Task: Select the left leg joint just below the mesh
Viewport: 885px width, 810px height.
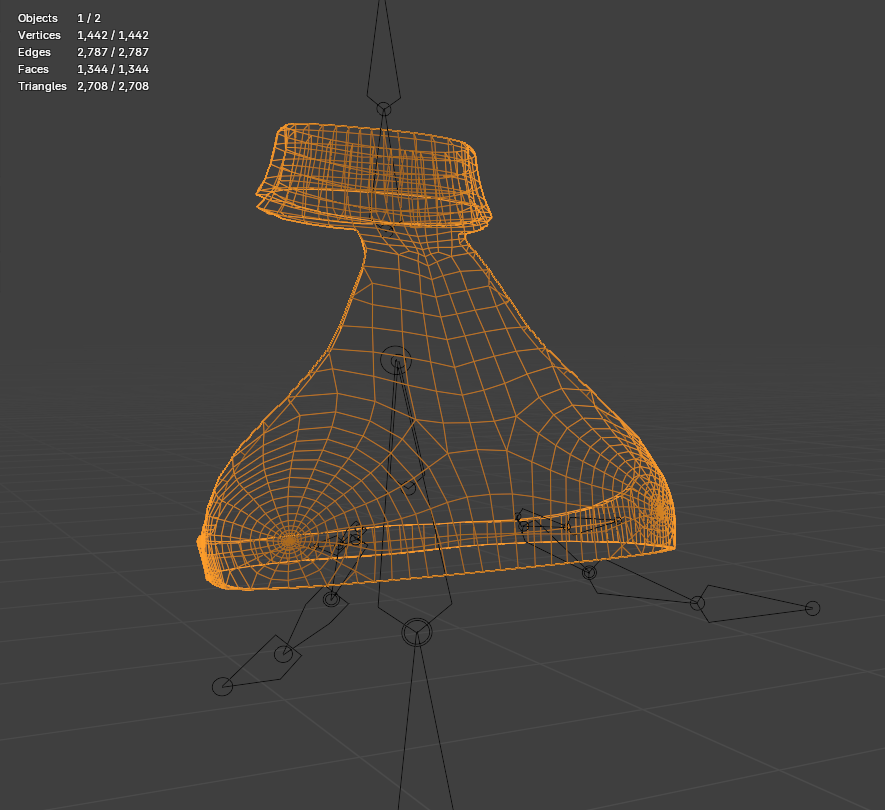Action: pos(331,599)
